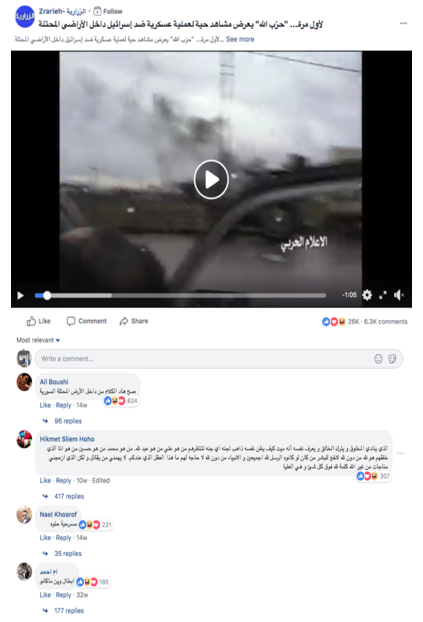The width and height of the screenshot is (423, 622).
Task: Open sticker picker in comment box
Action: tap(392, 359)
